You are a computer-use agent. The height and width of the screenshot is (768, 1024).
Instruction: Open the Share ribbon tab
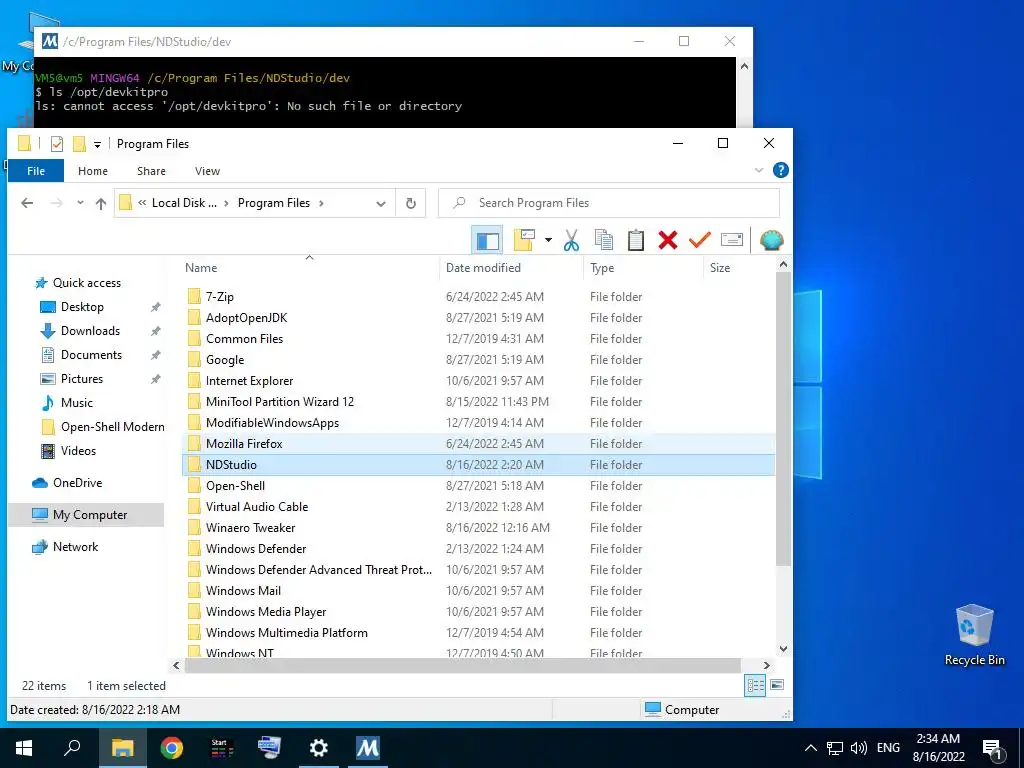coord(151,170)
